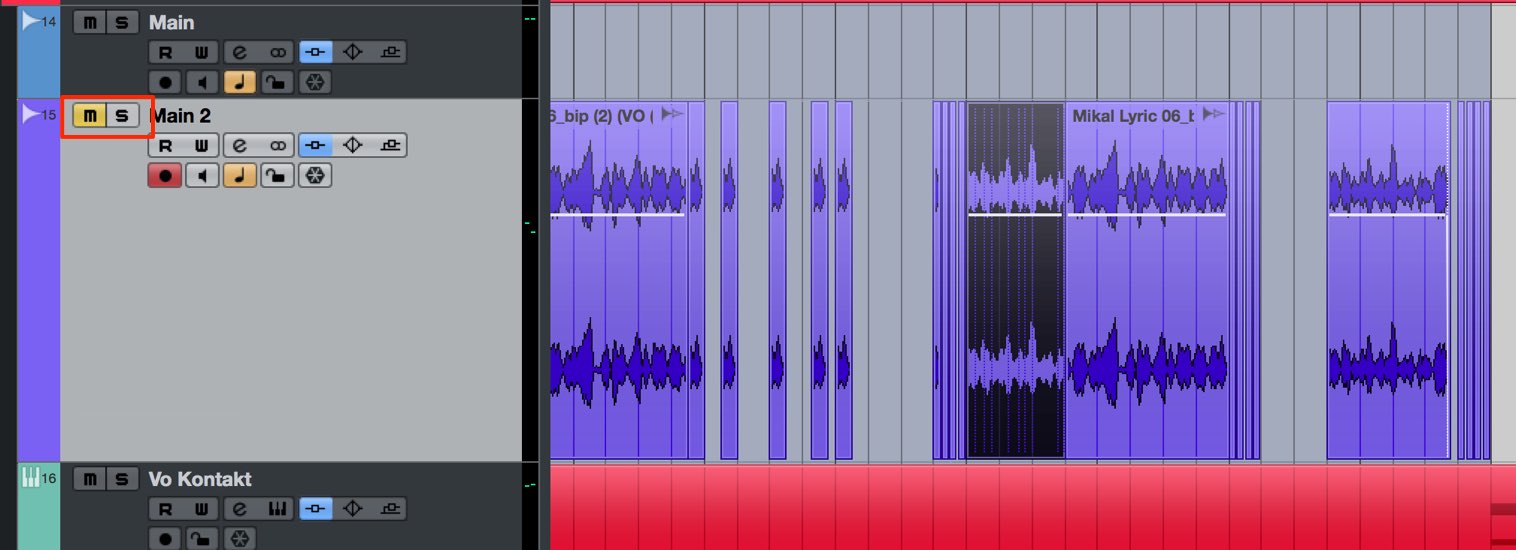Click instrument keyboard icon for track 16
The width and height of the screenshot is (1516, 550).
(30, 478)
